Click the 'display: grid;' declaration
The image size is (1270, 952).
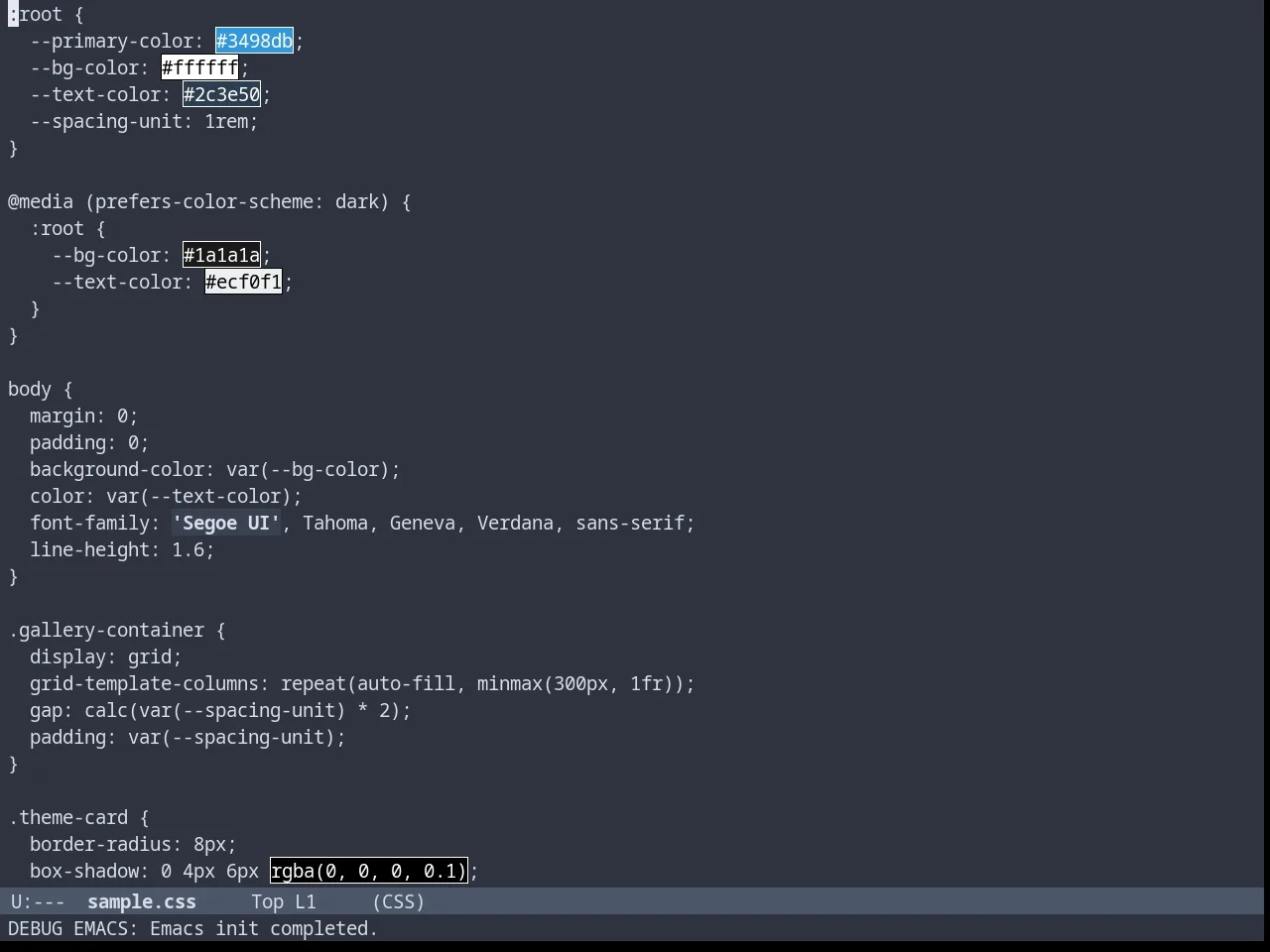pyautogui.click(x=106, y=656)
